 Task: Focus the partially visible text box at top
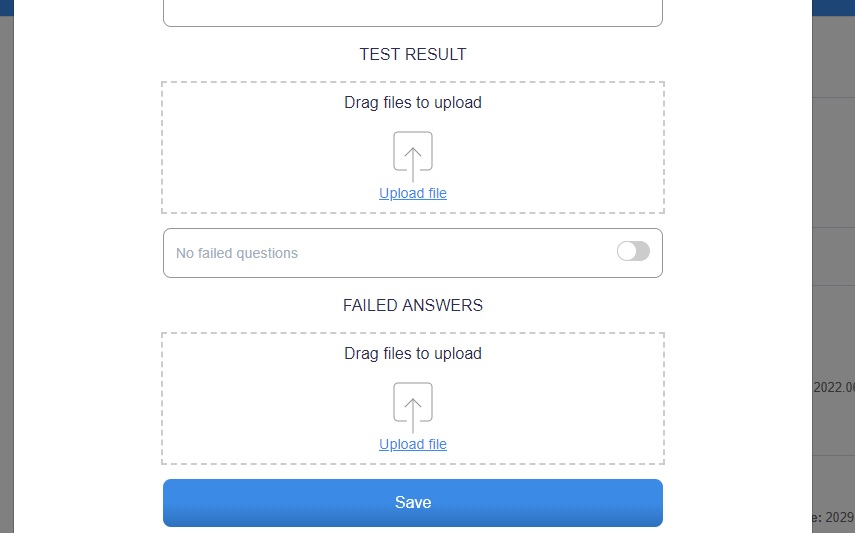(413, 13)
